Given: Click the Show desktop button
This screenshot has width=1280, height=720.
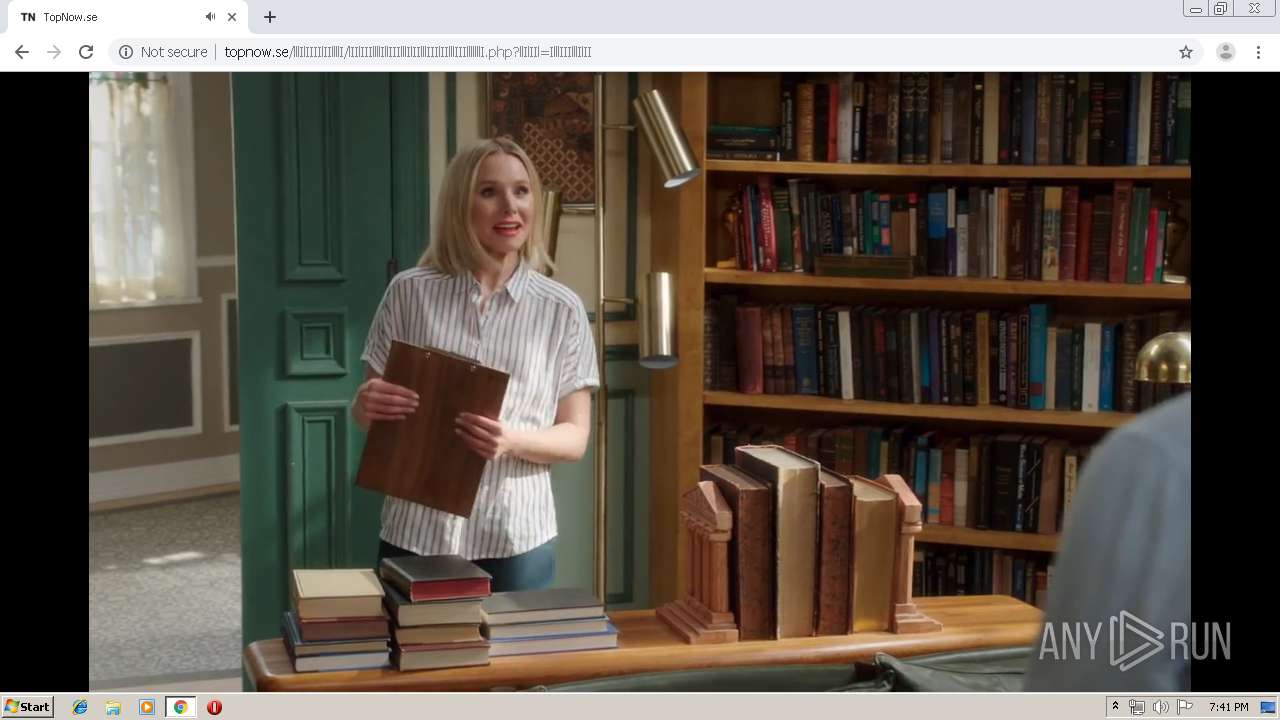Looking at the screenshot, I should click(x=1269, y=707).
